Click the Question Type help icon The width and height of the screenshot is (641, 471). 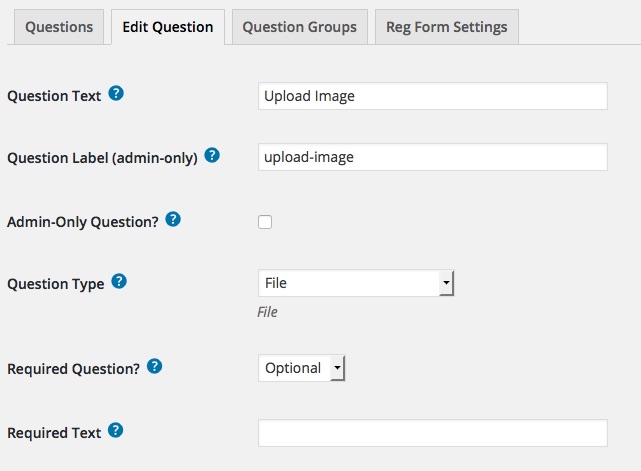coord(119,281)
